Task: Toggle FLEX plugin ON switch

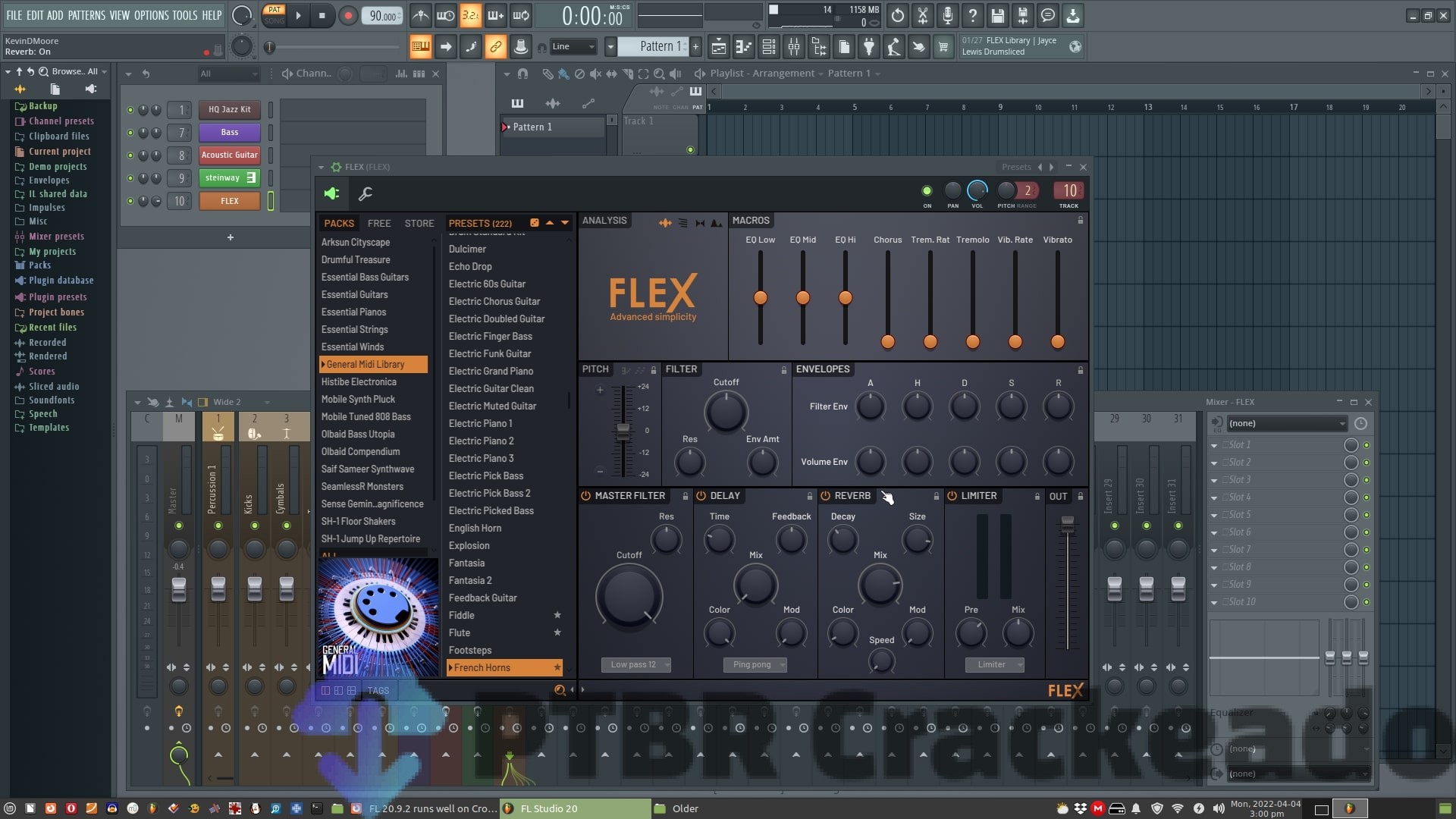Action: 927,191
